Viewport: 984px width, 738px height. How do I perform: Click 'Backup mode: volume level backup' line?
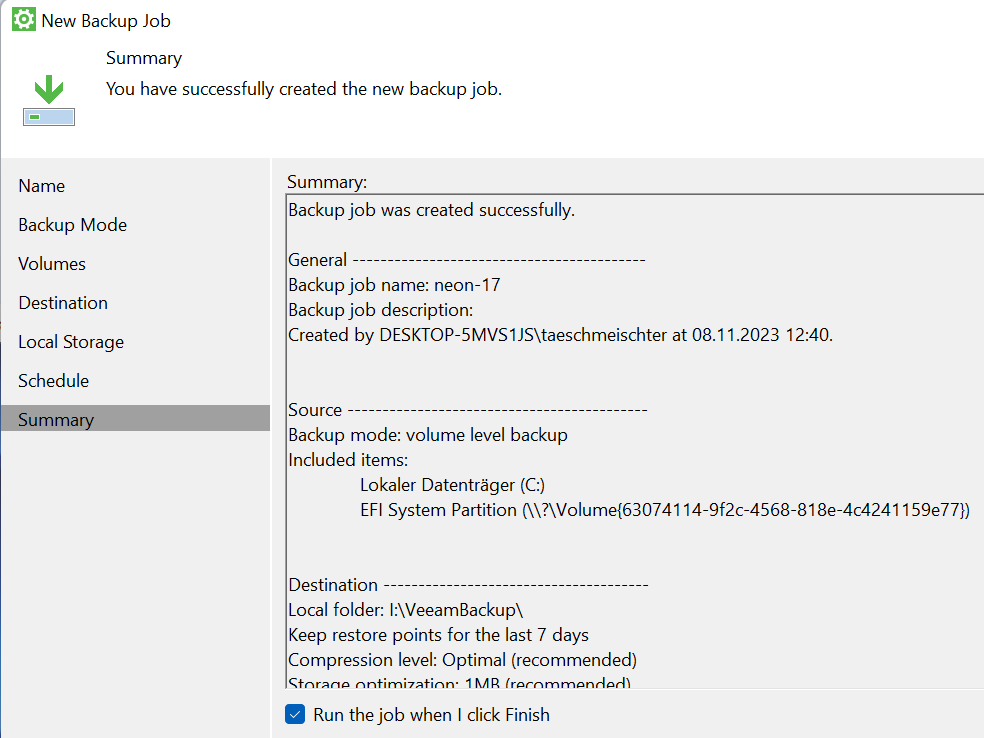point(427,435)
